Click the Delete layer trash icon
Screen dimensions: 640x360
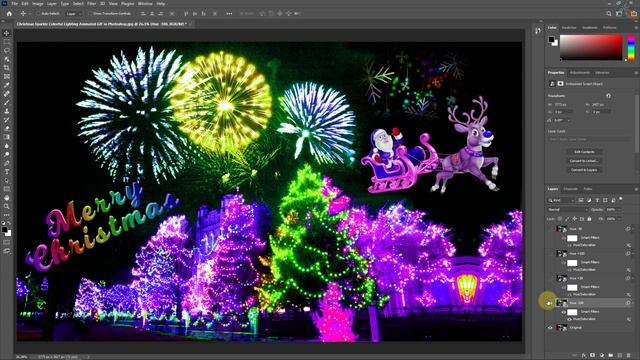(x=629, y=356)
